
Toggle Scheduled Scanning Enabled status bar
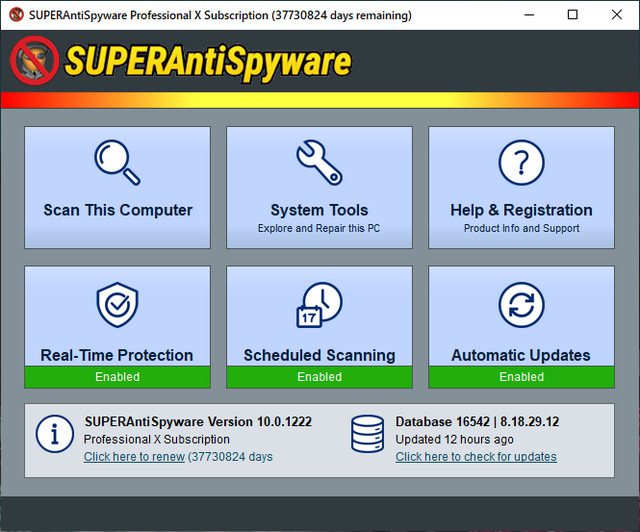(x=319, y=377)
